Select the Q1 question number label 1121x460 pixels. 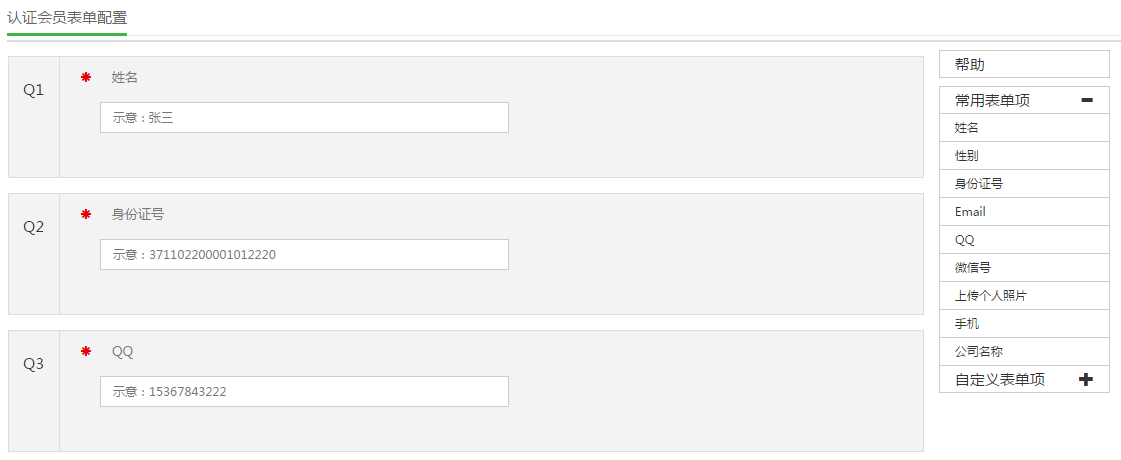pyautogui.click(x=34, y=90)
